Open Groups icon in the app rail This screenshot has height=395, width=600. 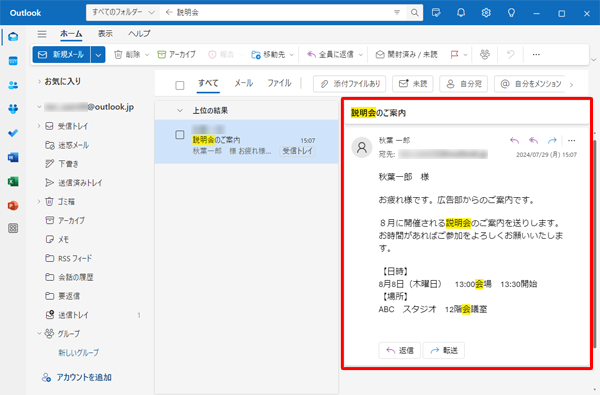pos(13,109)
